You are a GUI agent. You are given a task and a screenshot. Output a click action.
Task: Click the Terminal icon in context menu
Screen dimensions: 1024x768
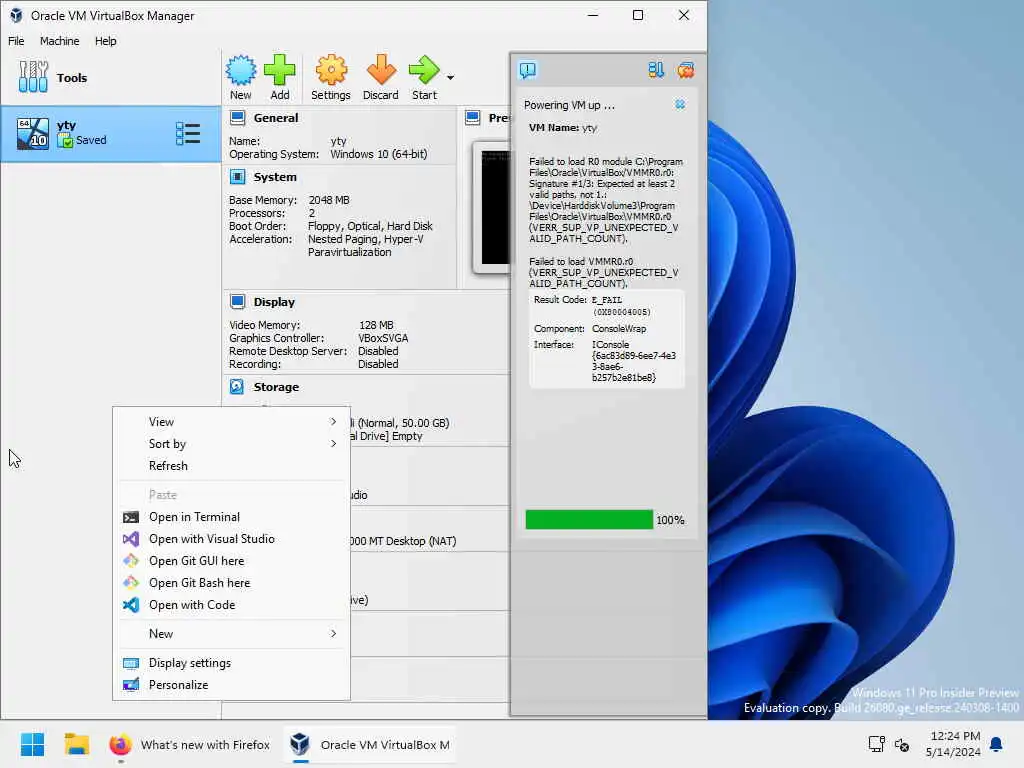coord(131,517)
